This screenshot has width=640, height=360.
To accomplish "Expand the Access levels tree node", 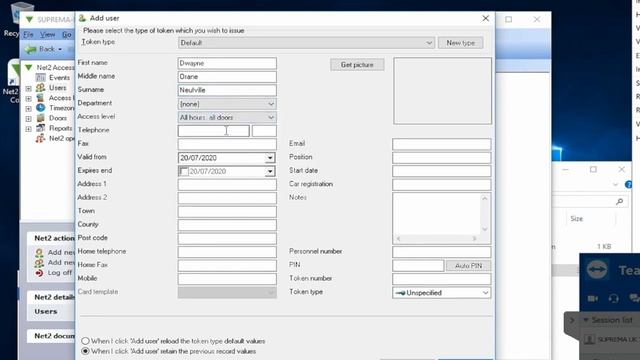I will (28, 98).
